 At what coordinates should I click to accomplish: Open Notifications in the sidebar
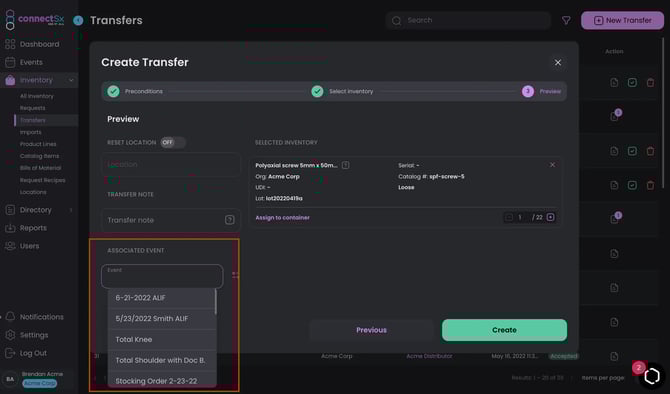pos(41,317)
